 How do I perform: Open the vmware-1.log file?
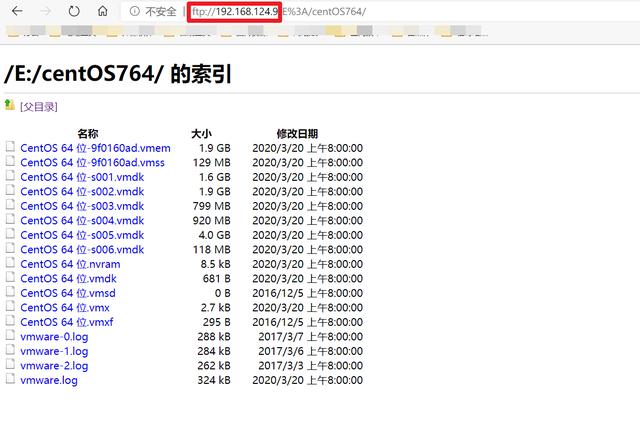pyautogui.click(x=54, y=351)
